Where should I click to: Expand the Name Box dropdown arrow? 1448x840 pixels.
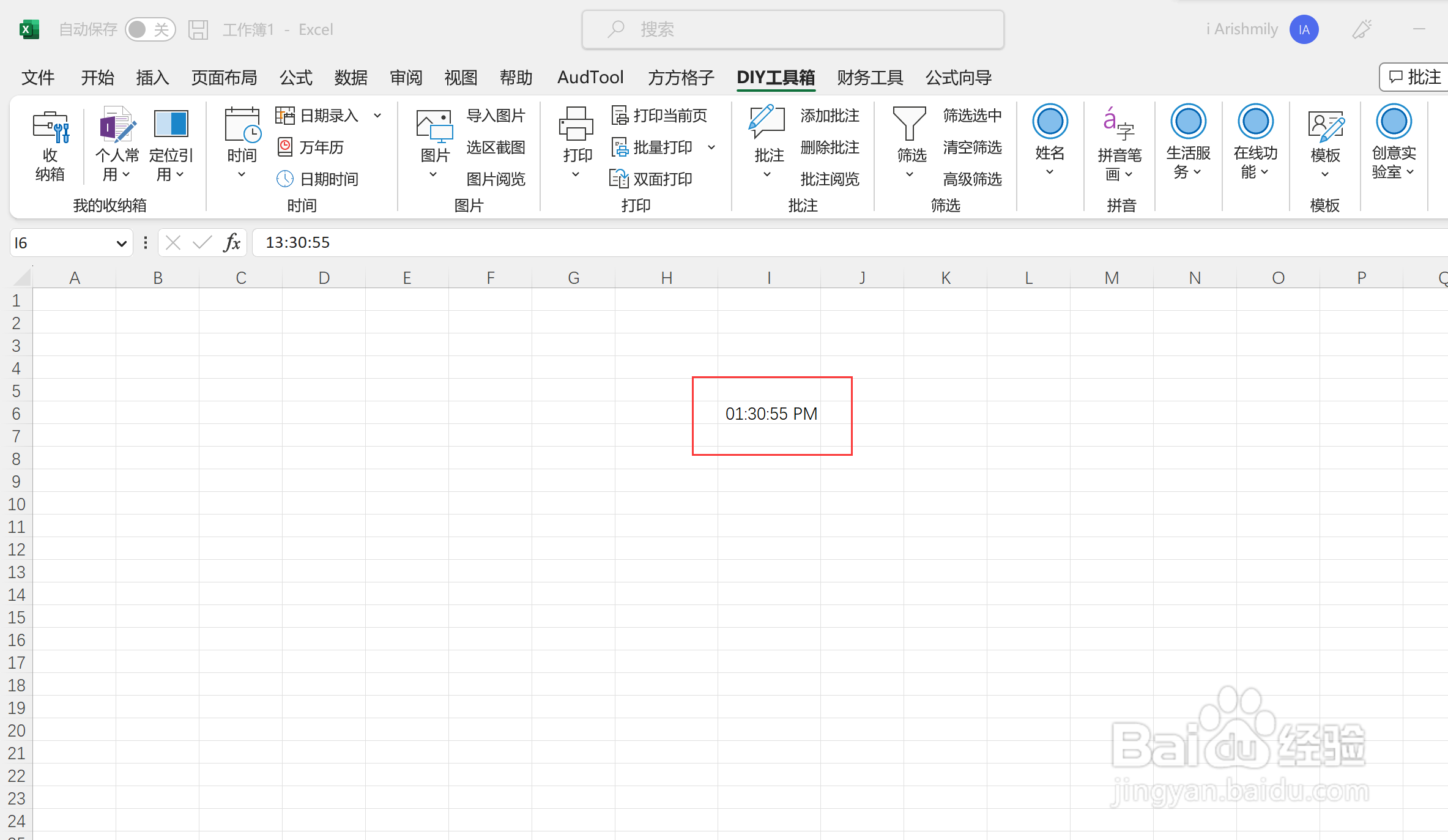(121, 243)
